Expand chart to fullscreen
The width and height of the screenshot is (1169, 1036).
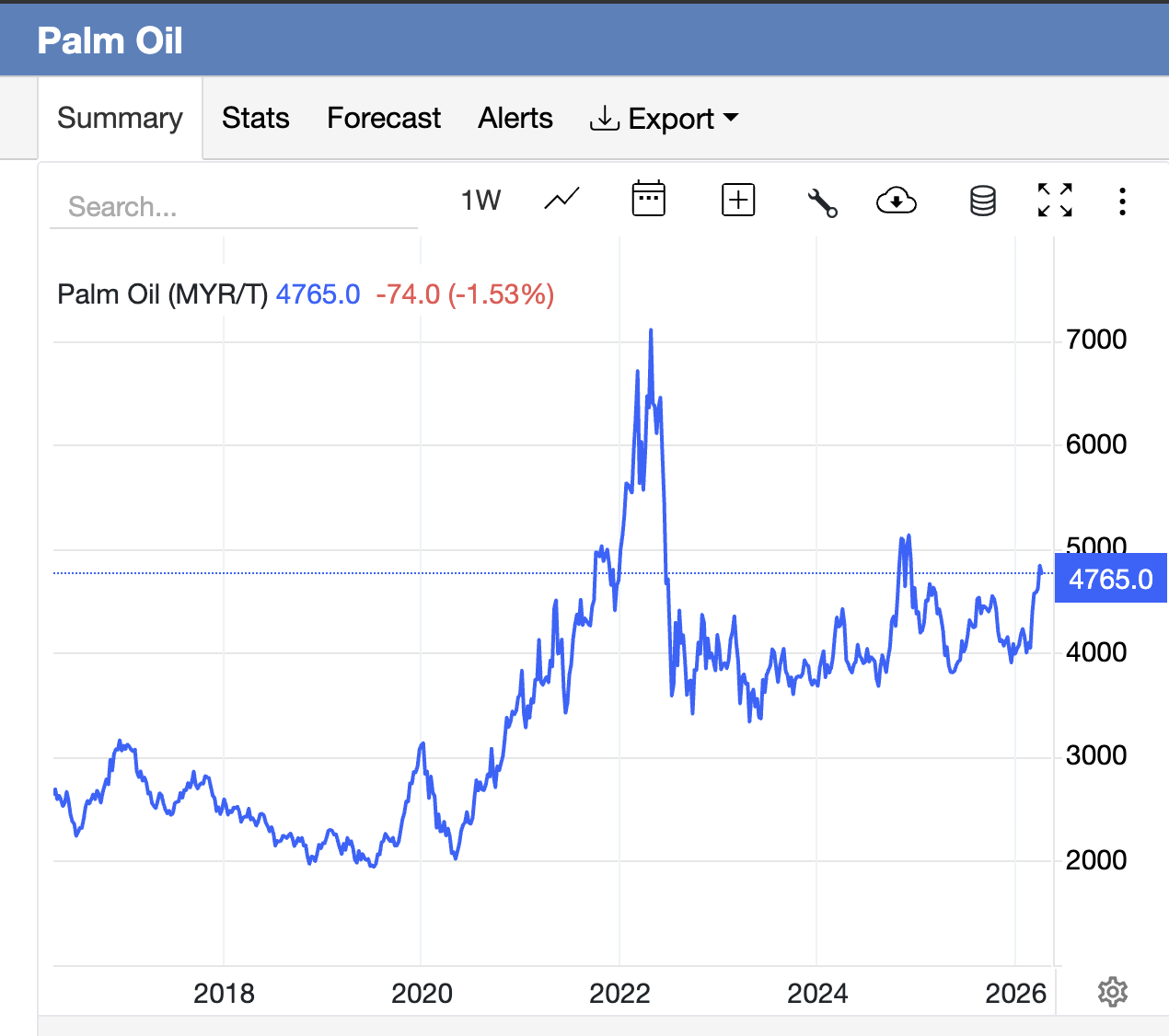(x=1055, y=200)
